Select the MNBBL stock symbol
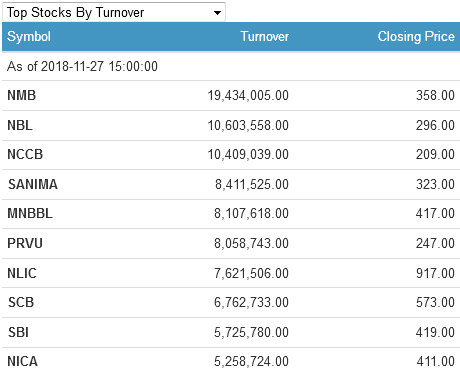This screenshot has height=372, width=460. (30, 213)
